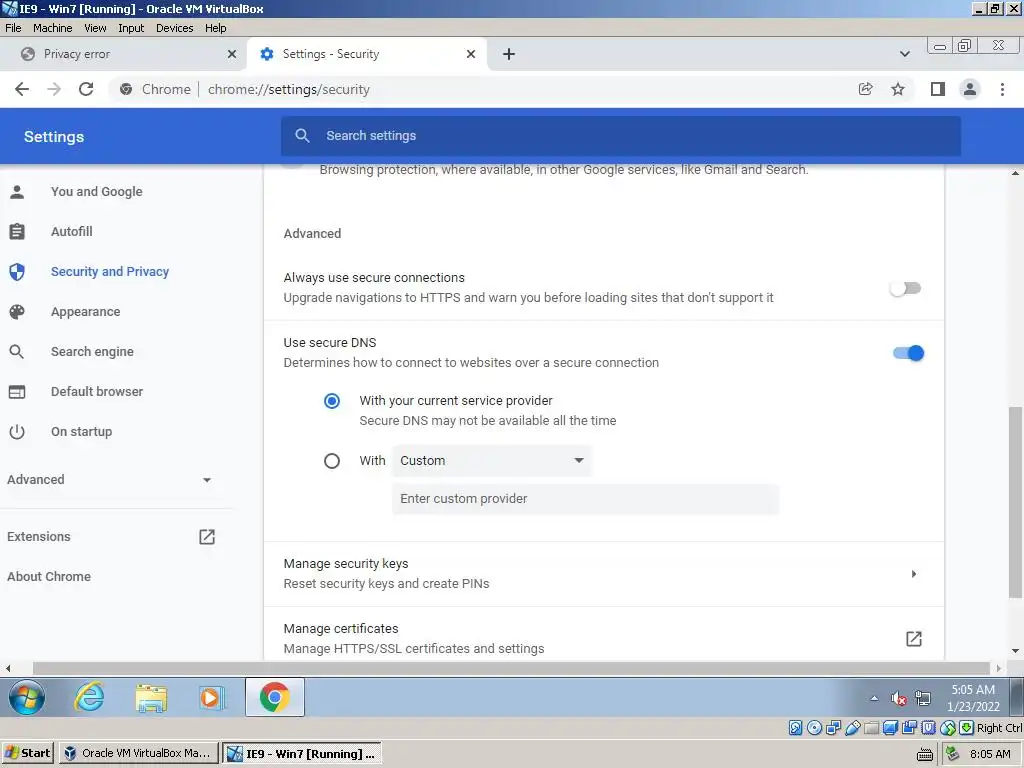The height and width of the screenshot is (768, 1024).
Task: Select the custom provider radio button
Action: (x=332, y=461)
